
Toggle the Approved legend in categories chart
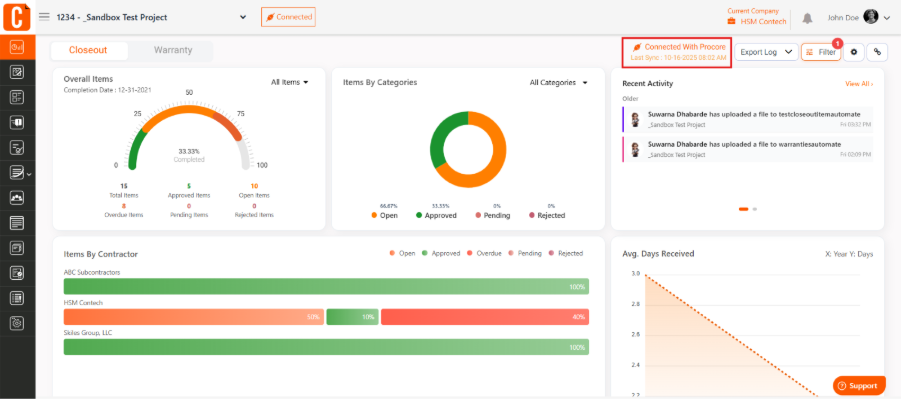(436, 216)
